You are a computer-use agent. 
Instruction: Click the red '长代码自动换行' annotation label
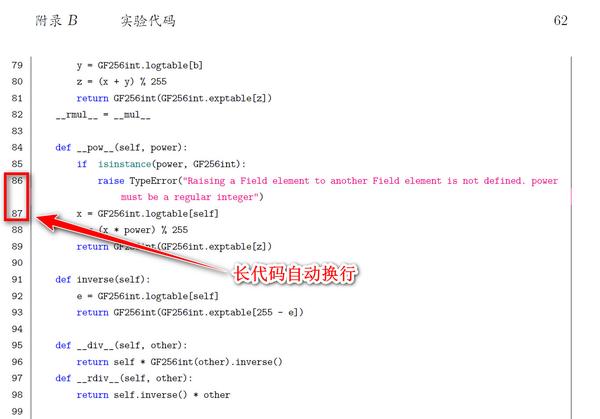295,274
